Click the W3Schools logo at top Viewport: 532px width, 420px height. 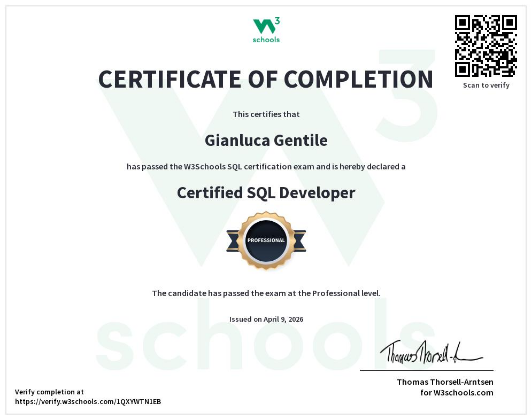[266, 31]
